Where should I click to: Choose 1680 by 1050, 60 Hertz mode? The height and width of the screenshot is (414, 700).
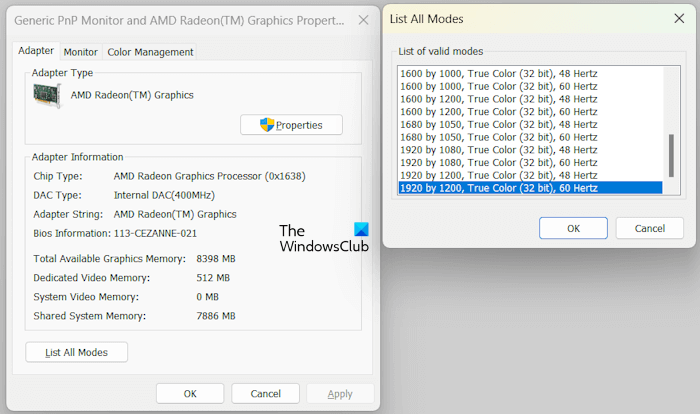(498, 137)
